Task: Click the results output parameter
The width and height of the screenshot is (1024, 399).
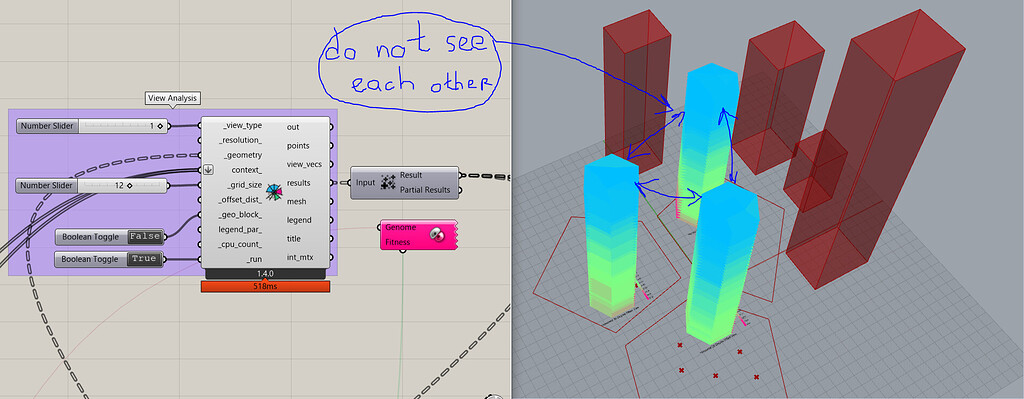Action: [x=298, y=183]
